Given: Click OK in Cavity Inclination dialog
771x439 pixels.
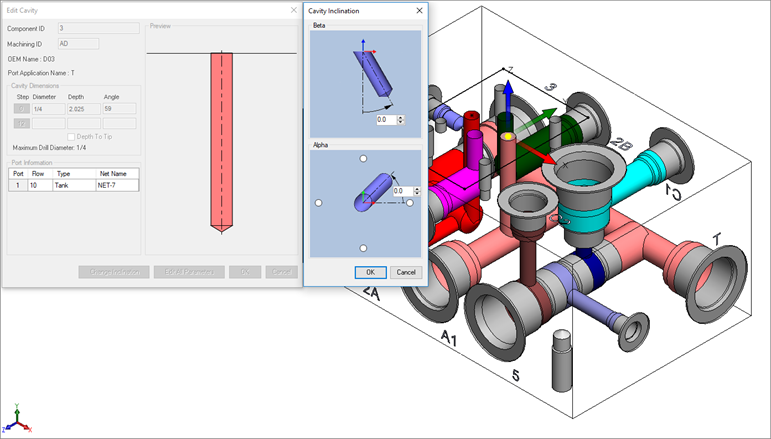Looking at the screenshot, I should tap(369, 272).
